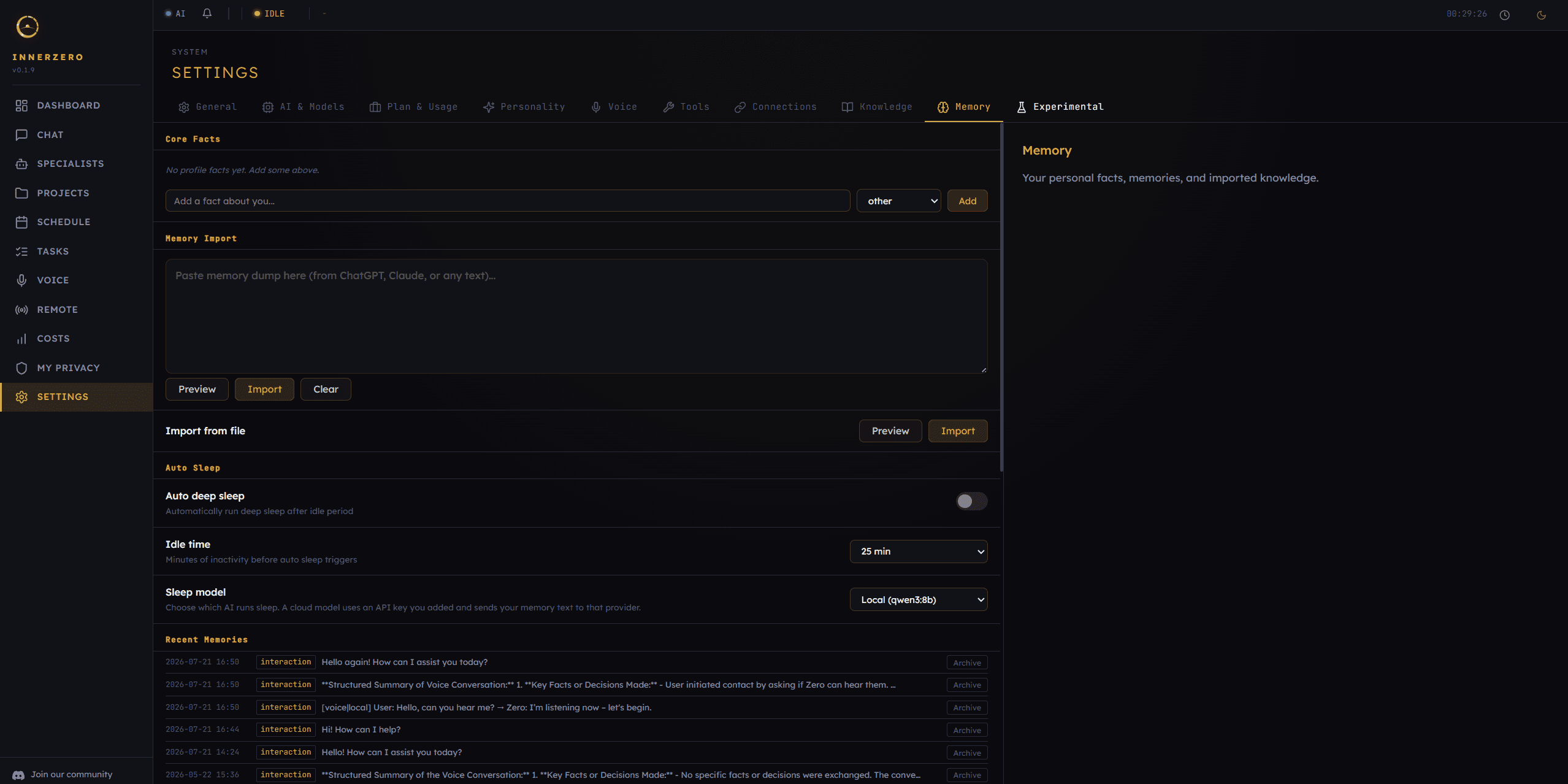This screenshot has height=784, width=1568.
Task: Click the notification bell icon
Action: click(x=207, y=13)
